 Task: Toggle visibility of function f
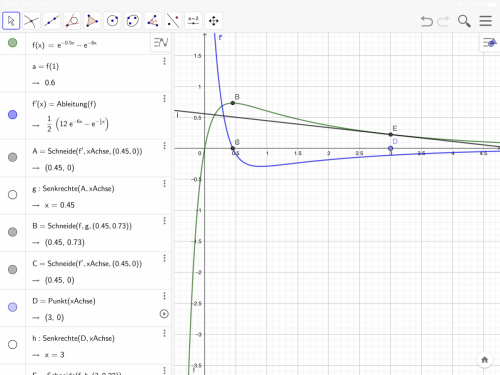click(13, 43)
